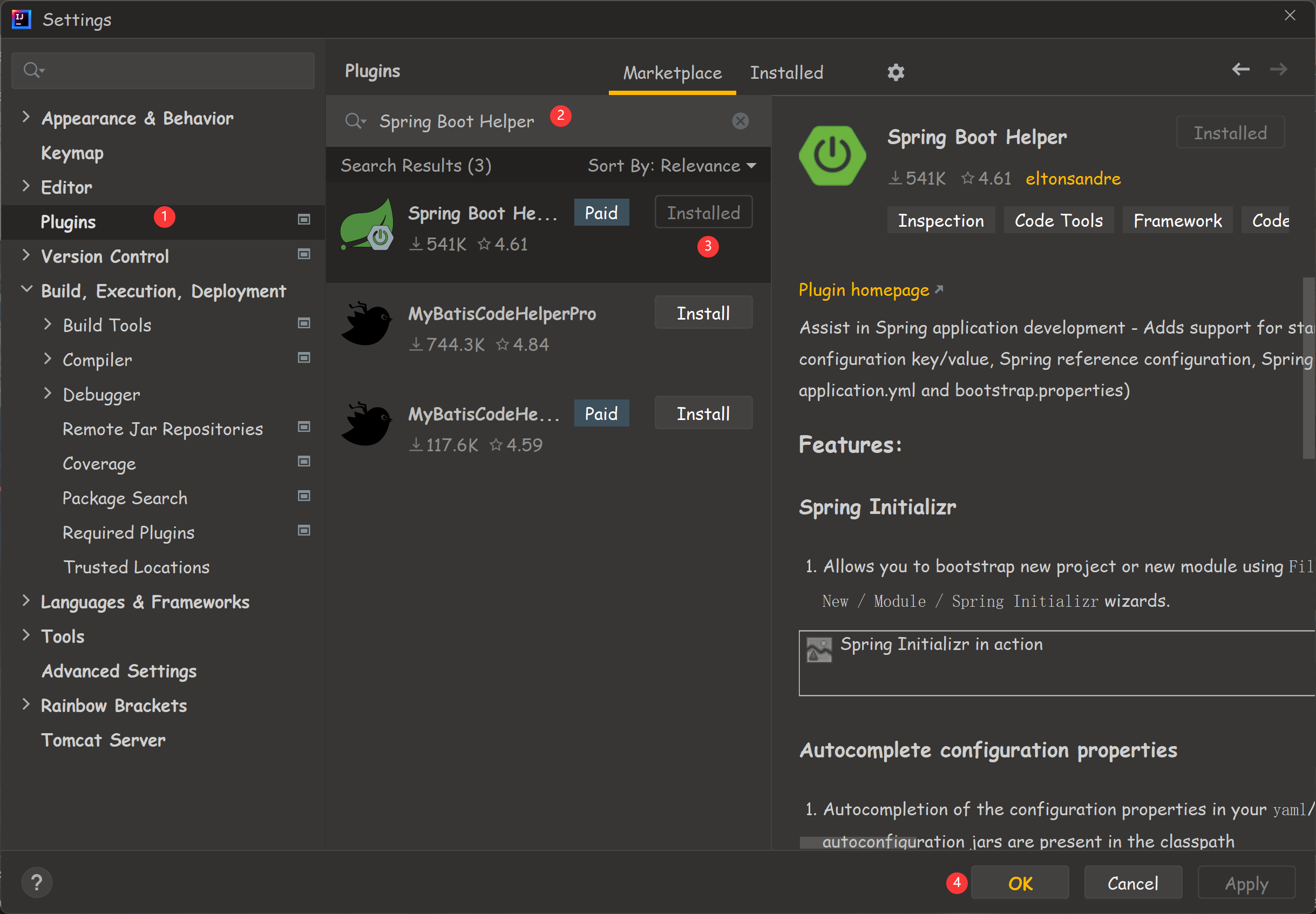1316x914 pixels.
Task: Open the help question mark button
Action: 37,883
